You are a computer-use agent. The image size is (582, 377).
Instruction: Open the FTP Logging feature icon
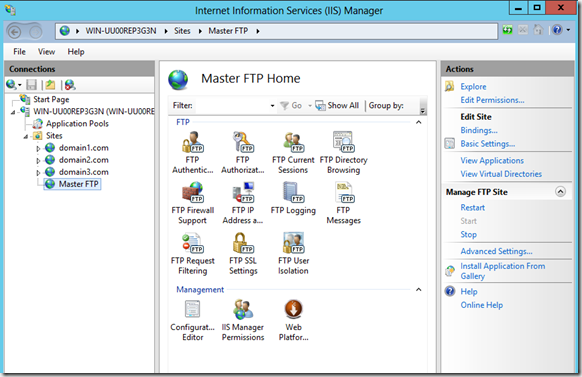pos(293,198)
